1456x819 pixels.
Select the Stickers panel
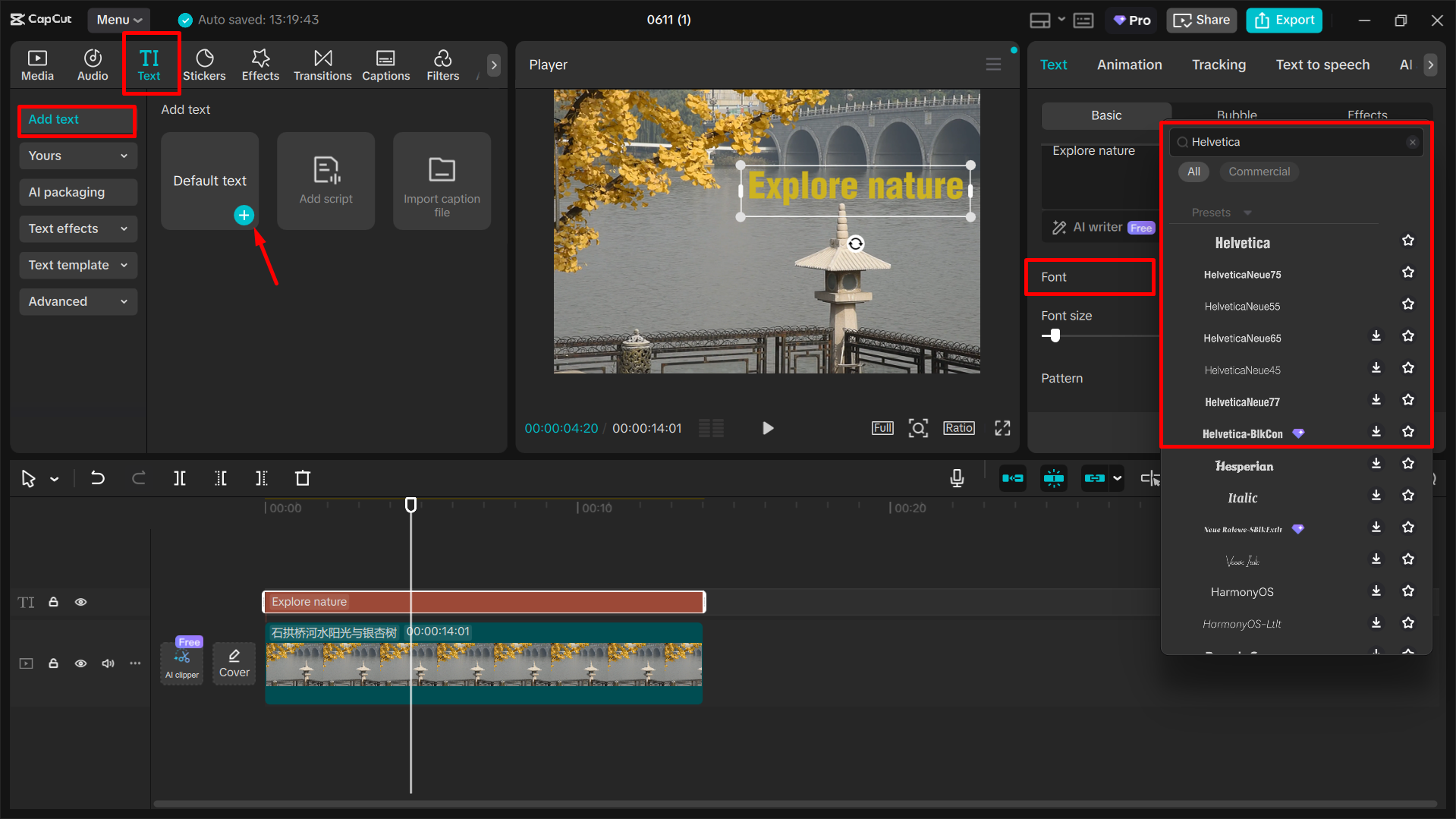(204, 64)
